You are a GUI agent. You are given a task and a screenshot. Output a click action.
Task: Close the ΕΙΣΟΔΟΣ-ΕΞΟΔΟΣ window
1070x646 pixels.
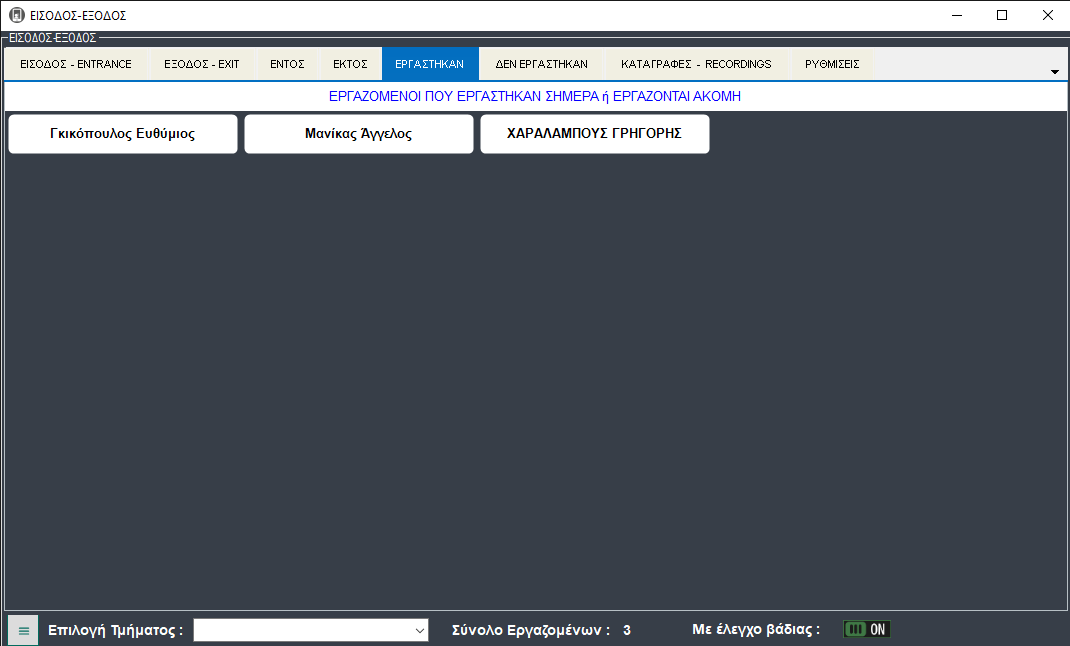[x=1047, y=15]
